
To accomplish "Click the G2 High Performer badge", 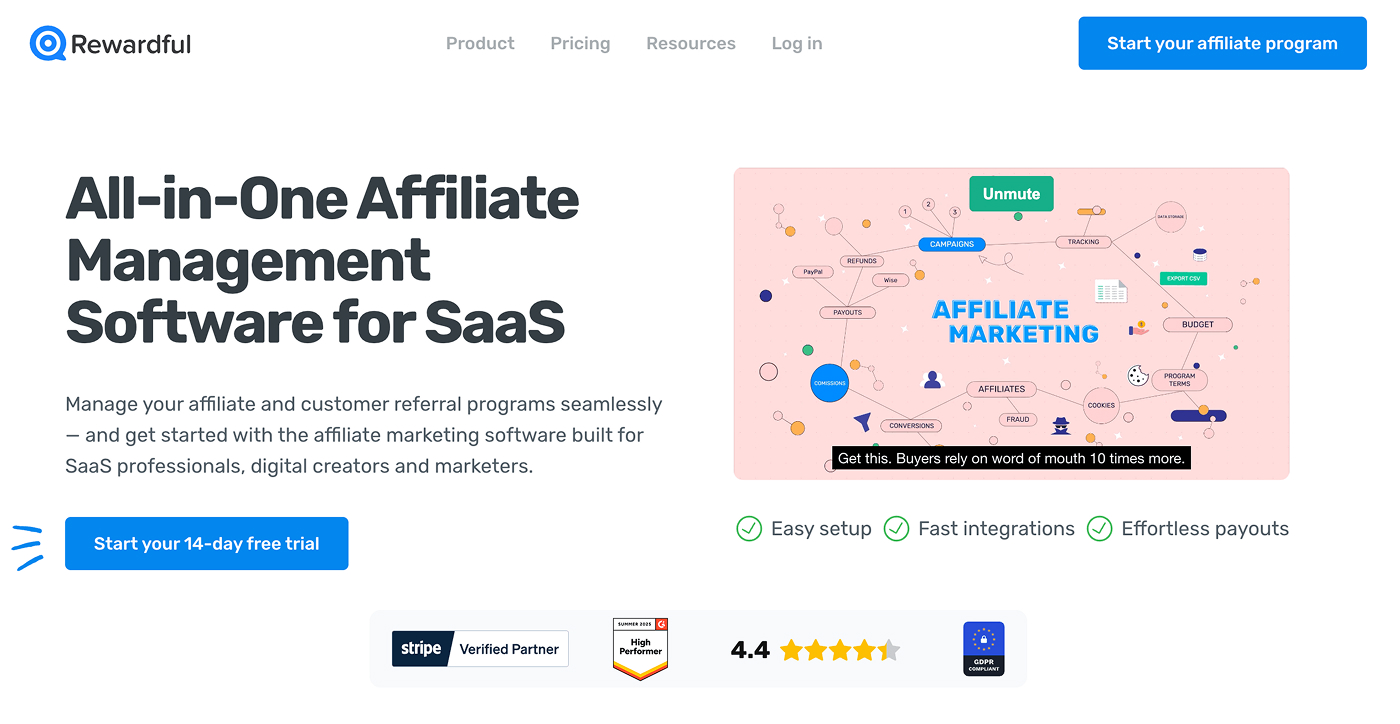I will click(x=640, y=649).
